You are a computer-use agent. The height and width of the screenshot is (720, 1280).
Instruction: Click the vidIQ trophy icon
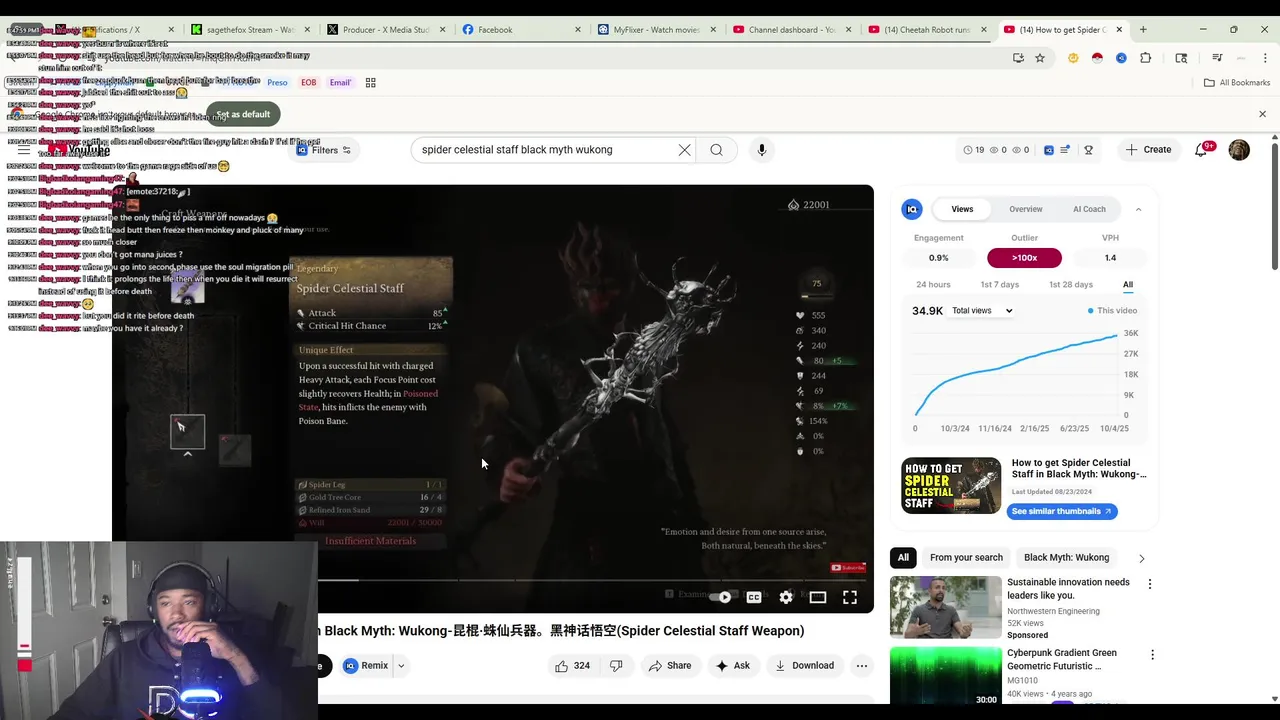tap(1088, 150)
